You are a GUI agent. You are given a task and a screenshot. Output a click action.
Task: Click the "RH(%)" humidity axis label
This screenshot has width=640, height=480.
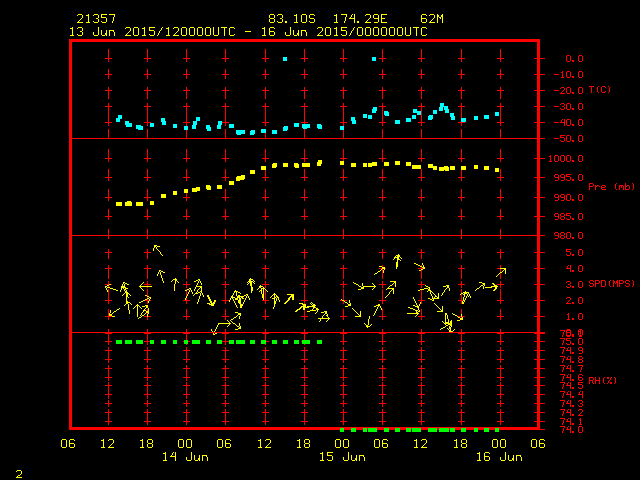tap(602, 380)
